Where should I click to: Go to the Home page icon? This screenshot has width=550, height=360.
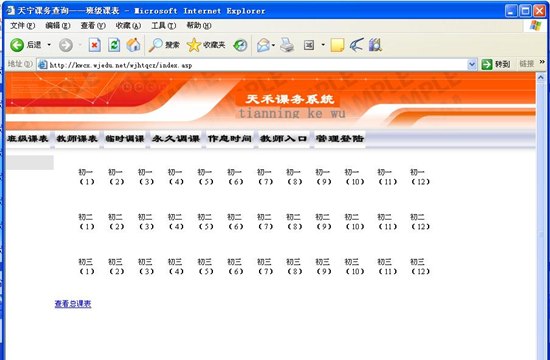pyautogui.click(x=133, y=45)
